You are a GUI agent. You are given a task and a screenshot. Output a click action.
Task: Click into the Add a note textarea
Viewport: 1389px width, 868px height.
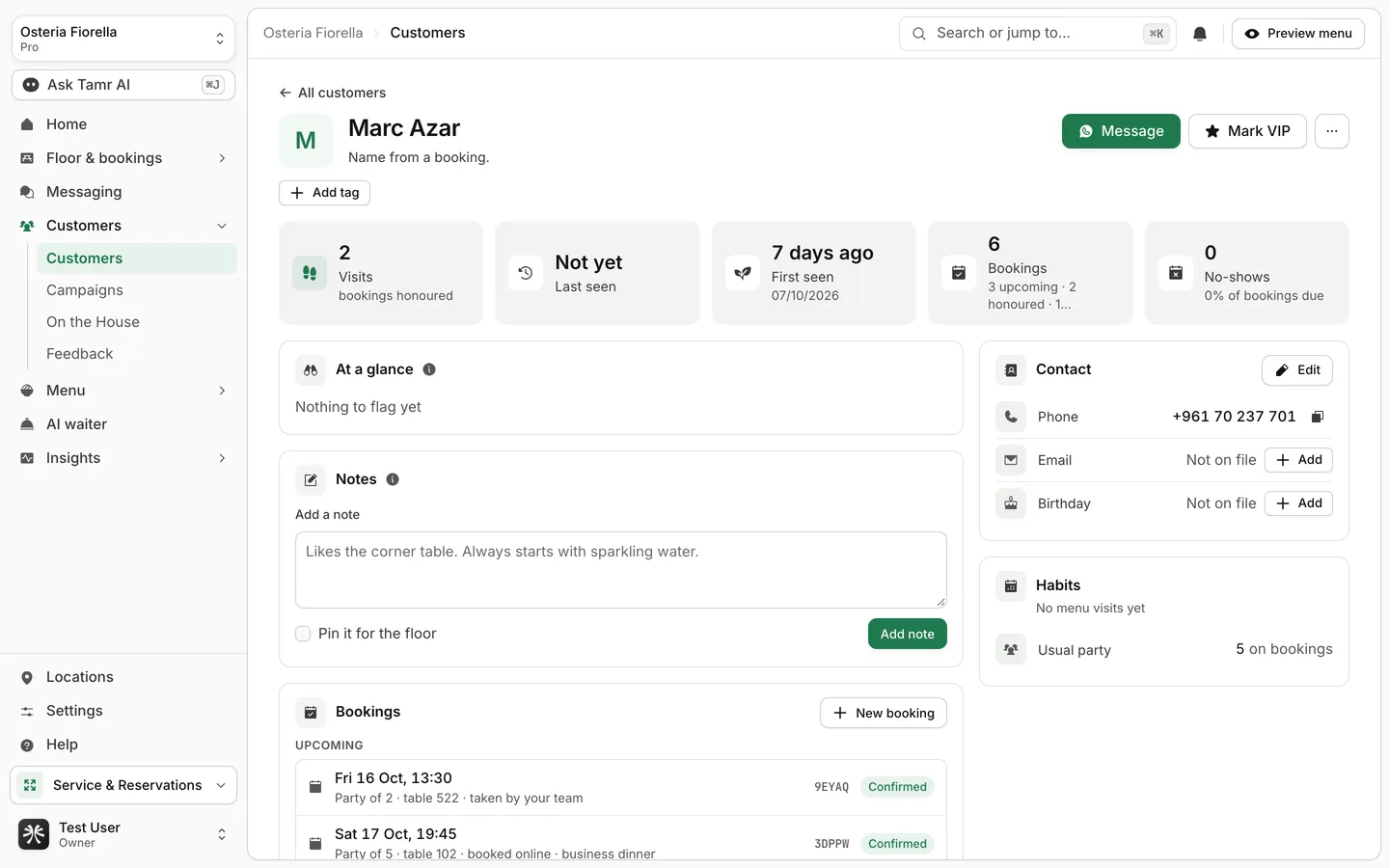[621, 570]
